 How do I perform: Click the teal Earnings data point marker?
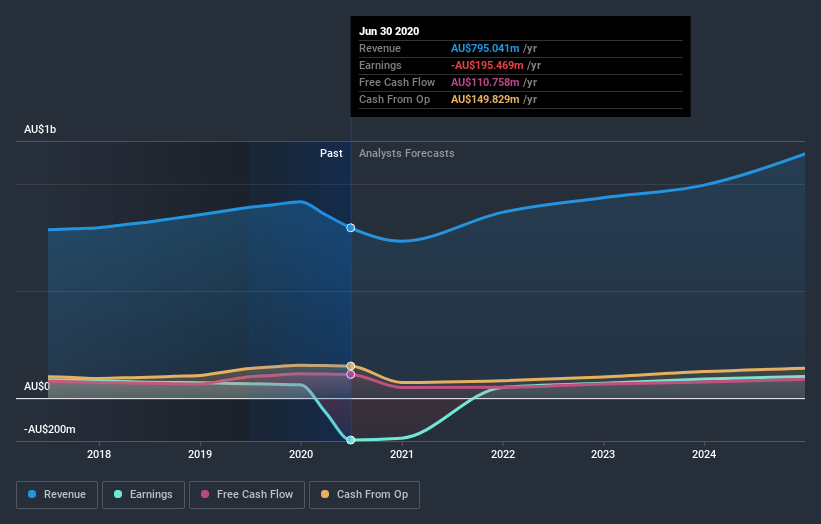[x=351, y=440]
